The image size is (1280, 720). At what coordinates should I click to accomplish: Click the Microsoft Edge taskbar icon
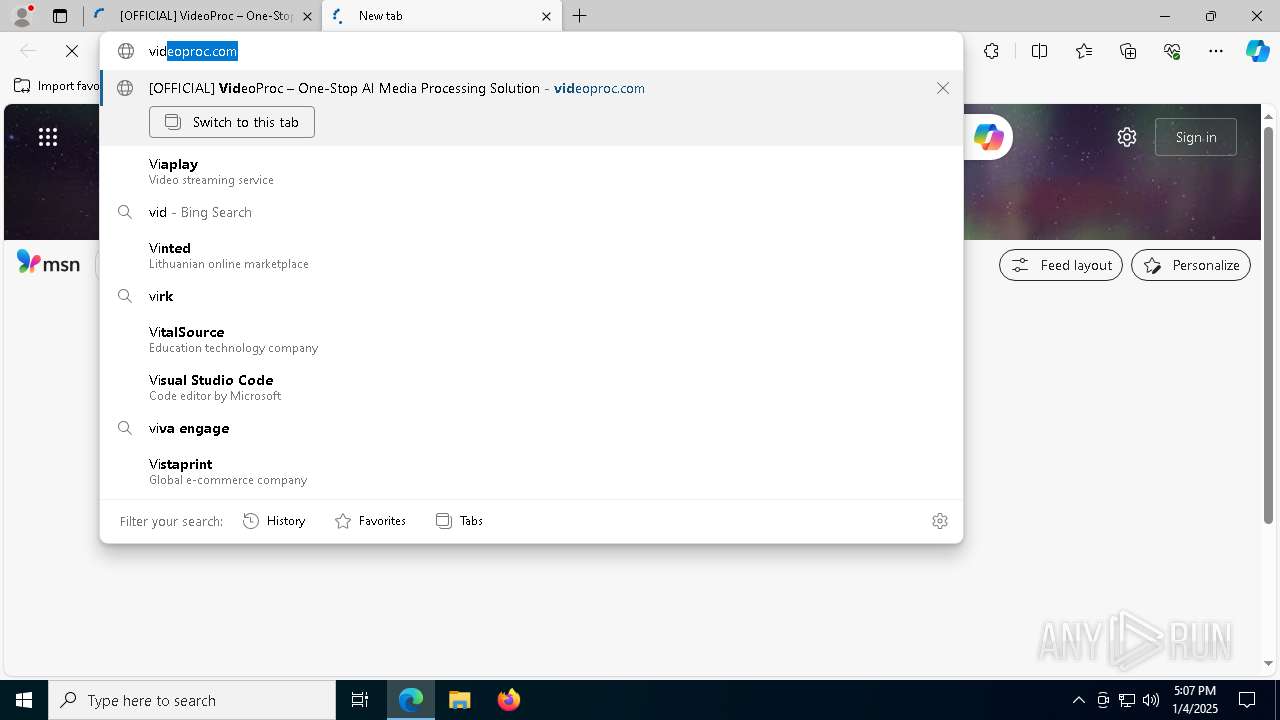pos(411,700)
